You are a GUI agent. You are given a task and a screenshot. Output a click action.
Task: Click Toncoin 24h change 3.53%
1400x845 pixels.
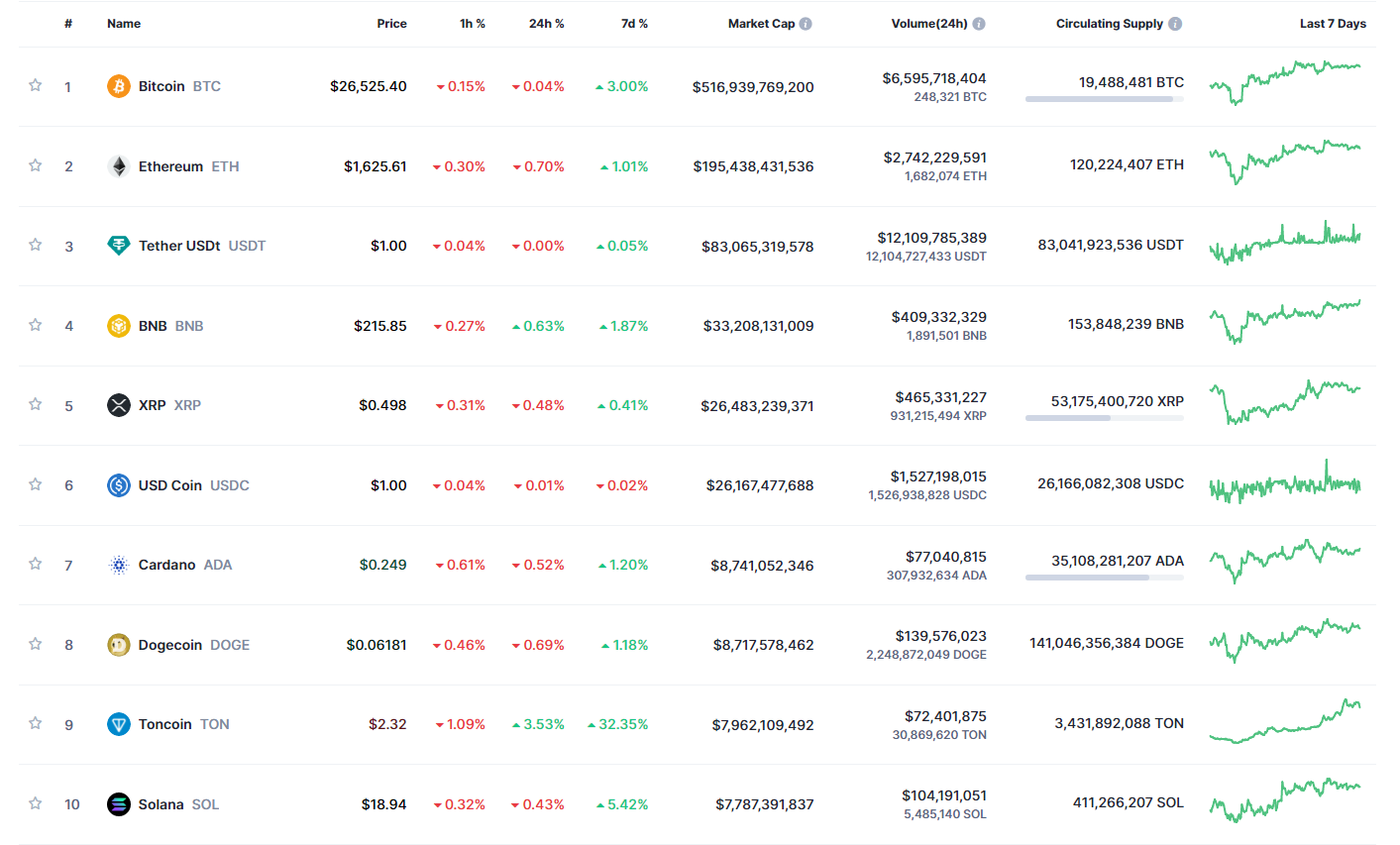(x=538, y=724)
